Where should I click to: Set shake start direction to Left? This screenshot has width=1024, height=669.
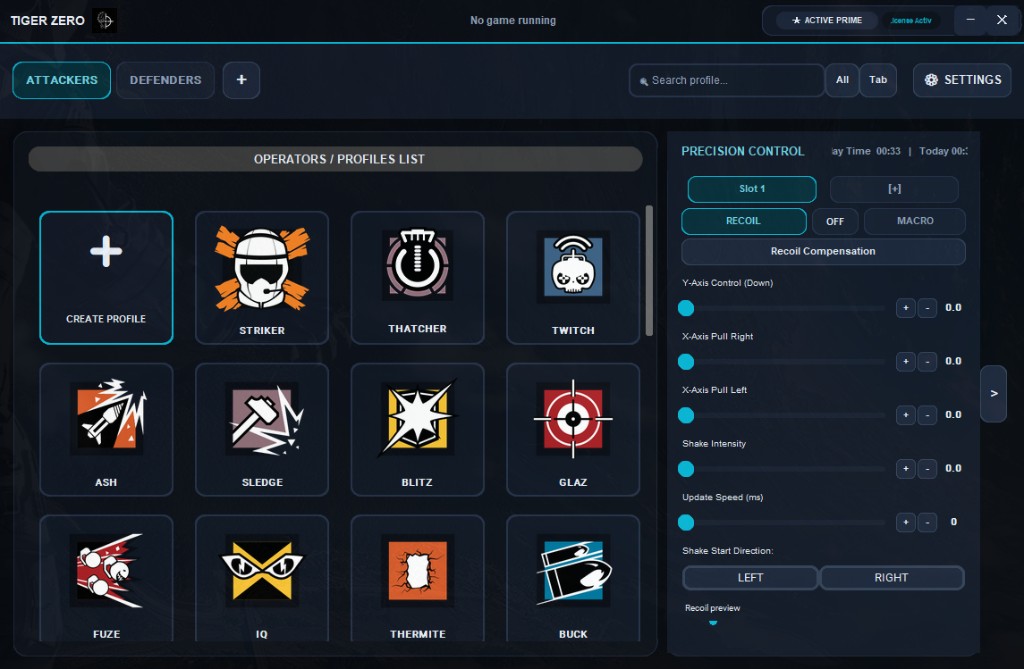point(750,578)
